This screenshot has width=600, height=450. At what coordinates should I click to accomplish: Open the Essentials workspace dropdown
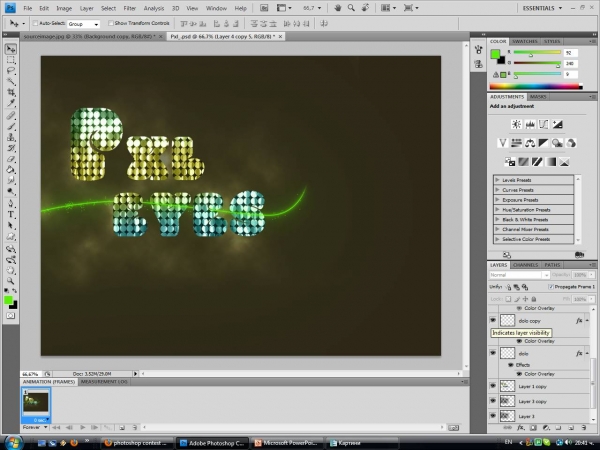tap(542, 8)
